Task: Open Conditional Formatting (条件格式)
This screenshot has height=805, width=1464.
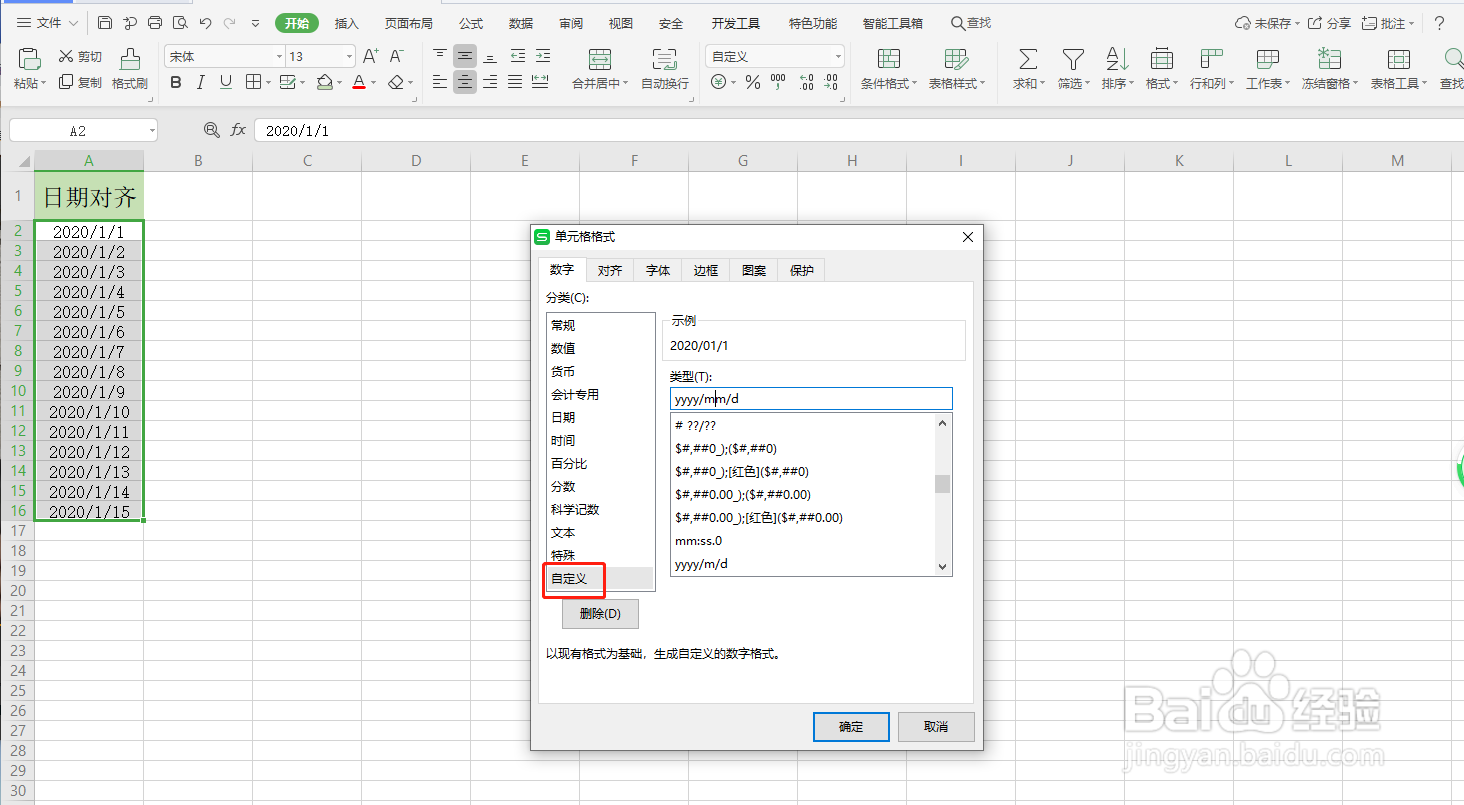Action: click(x=889, y=69)
